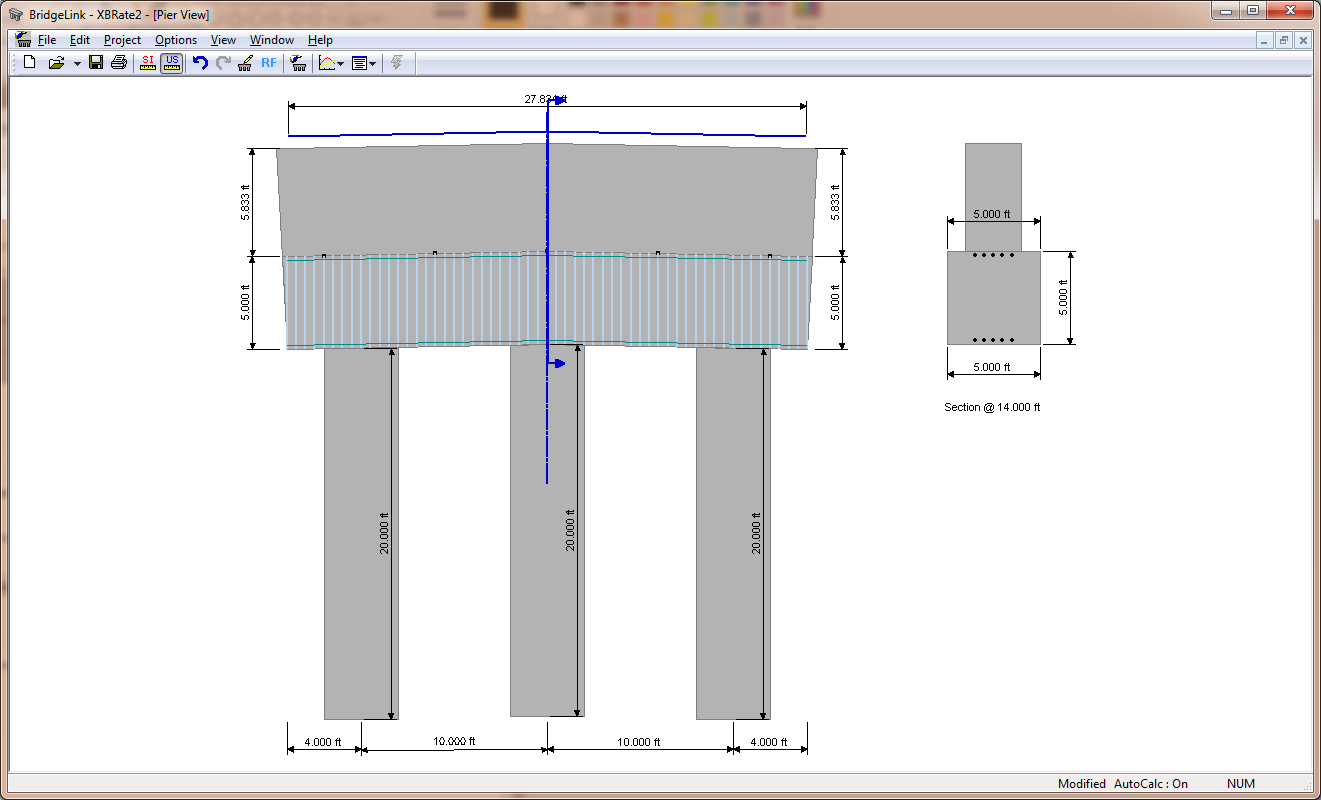Expand the Open file dropdown arrow
1321x800 pixels.
(77, 64)
